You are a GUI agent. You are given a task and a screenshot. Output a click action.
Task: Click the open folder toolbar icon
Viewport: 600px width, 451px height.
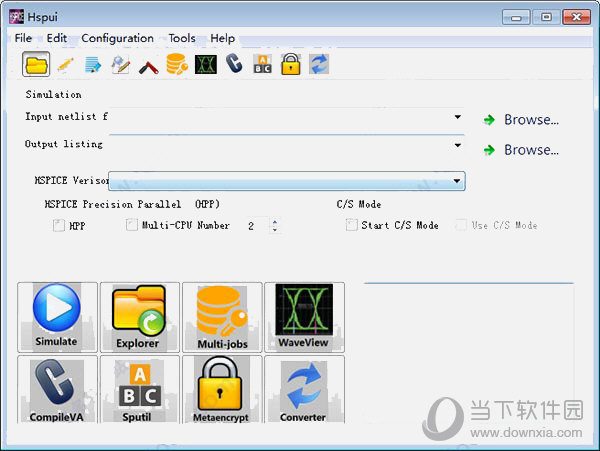click(x=36, y=64)
